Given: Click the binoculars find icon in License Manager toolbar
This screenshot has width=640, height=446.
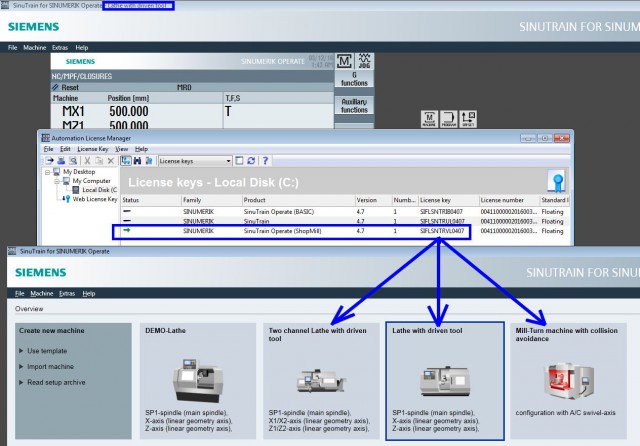Looking at the screenshot, I should pyautogui.click(x=137, y=161).
